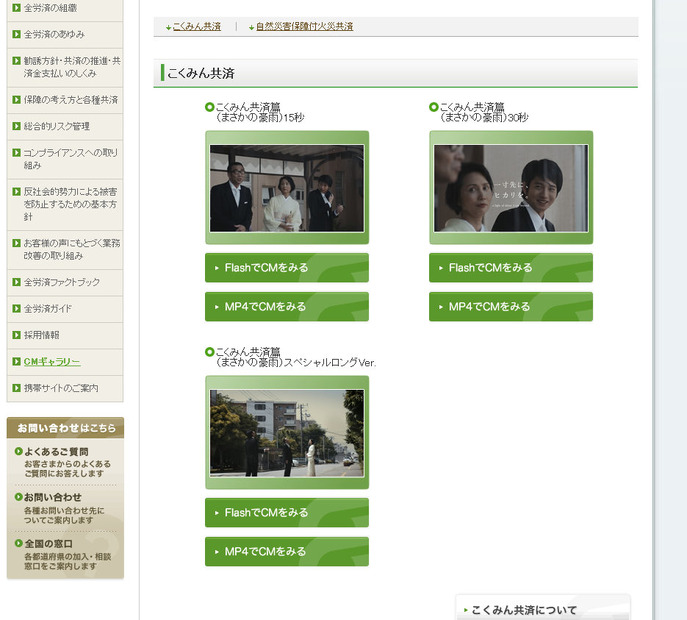Viewport: 687px width, 620px height.
Task: Open よくあるご質問 FAQ link
Action: coord(57,452)
